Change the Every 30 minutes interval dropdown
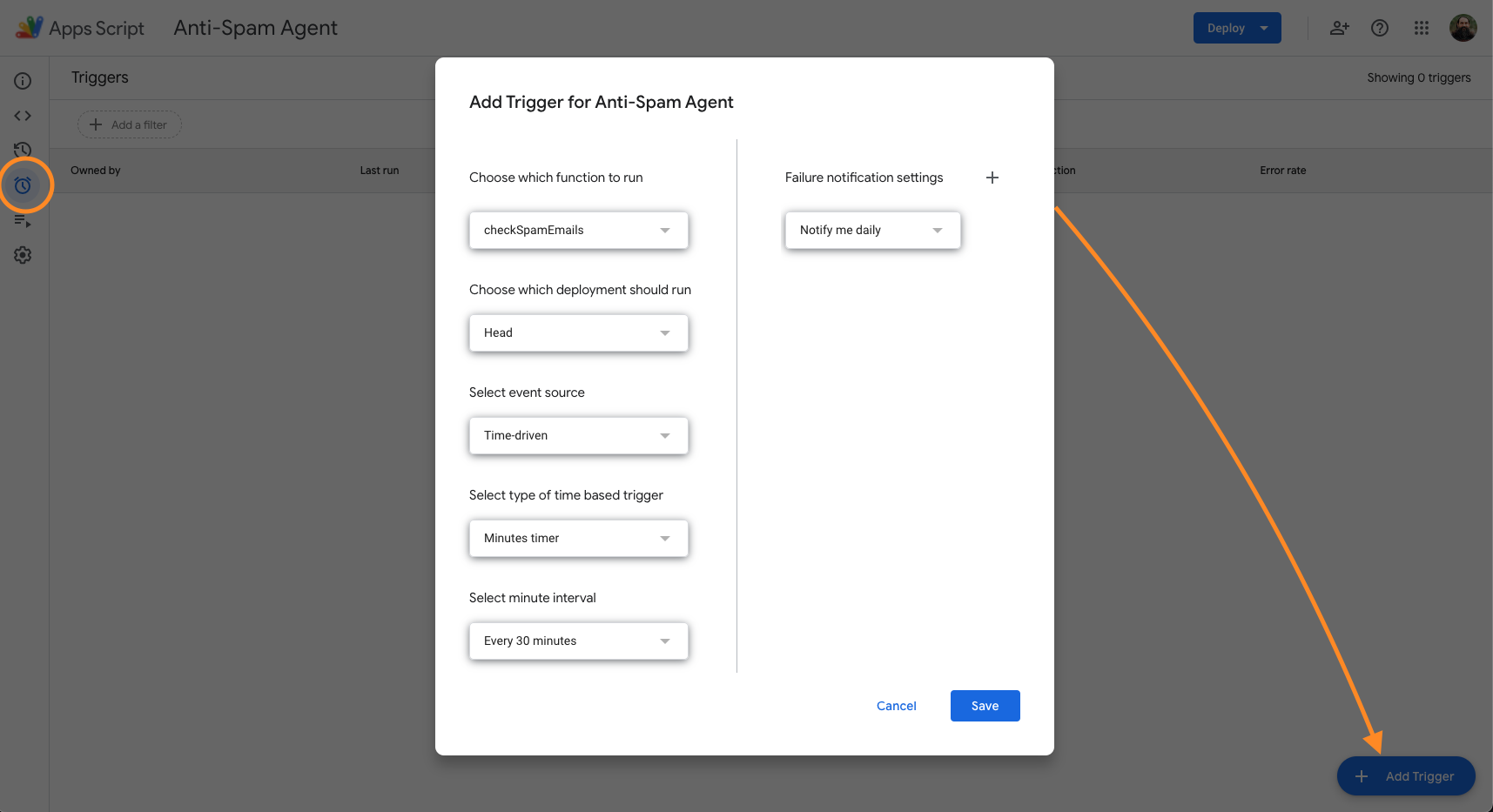This screenshot has width=1493, height=812. (x=578, y=641)
